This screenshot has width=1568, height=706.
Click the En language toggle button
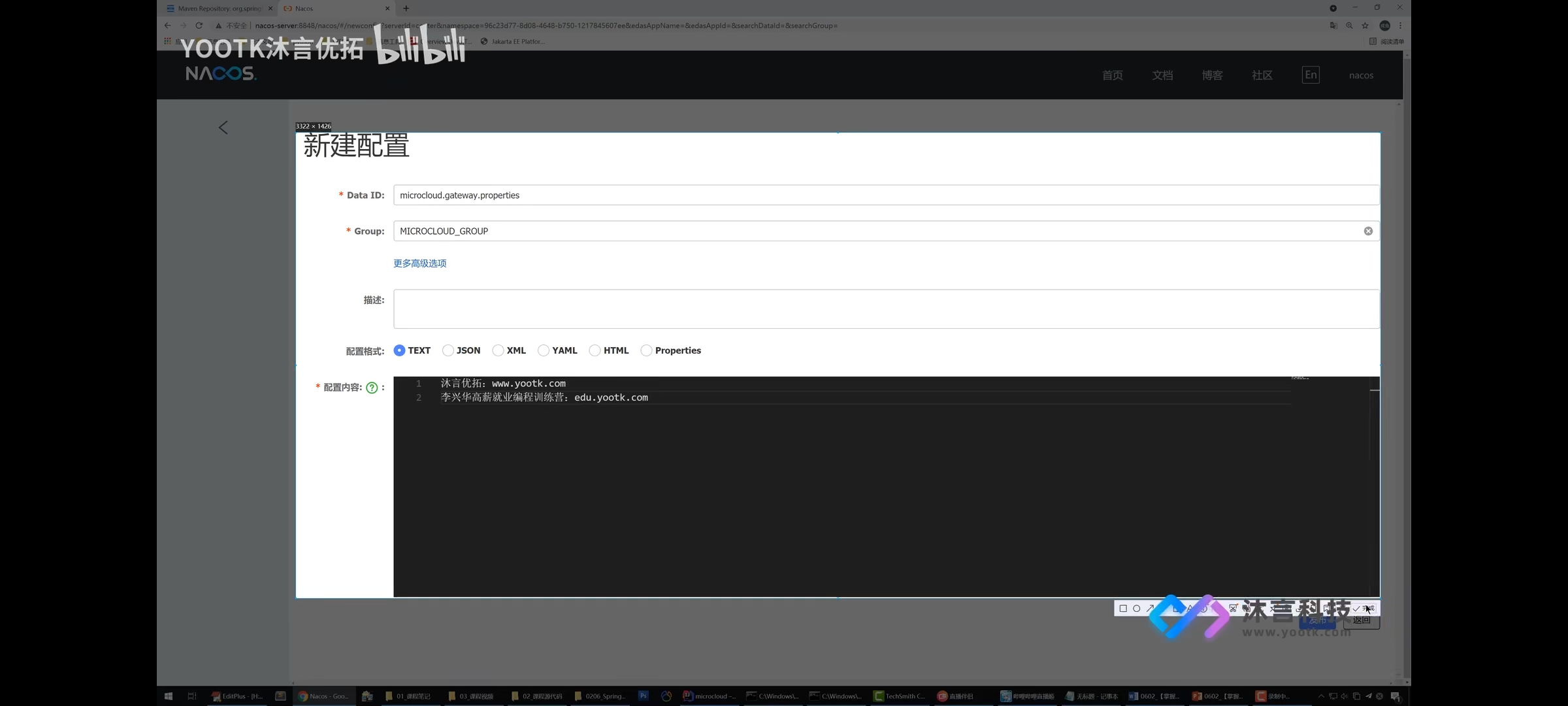point(1311,74)
